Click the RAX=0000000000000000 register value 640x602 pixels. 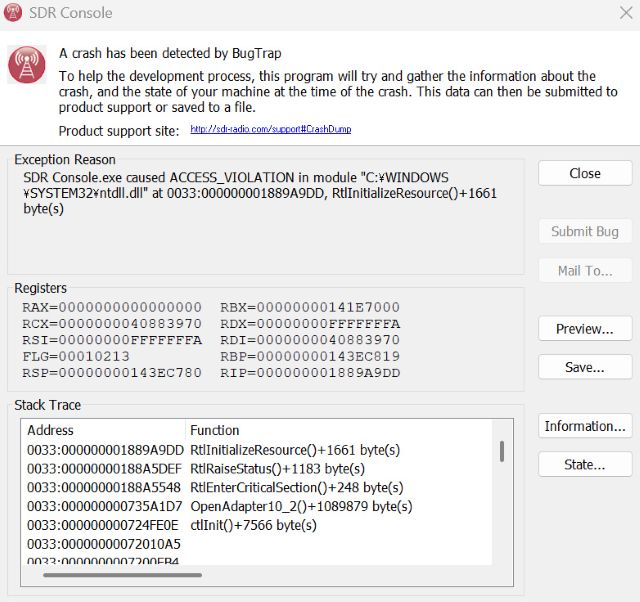pyautogui.click(x=112, y=307)
